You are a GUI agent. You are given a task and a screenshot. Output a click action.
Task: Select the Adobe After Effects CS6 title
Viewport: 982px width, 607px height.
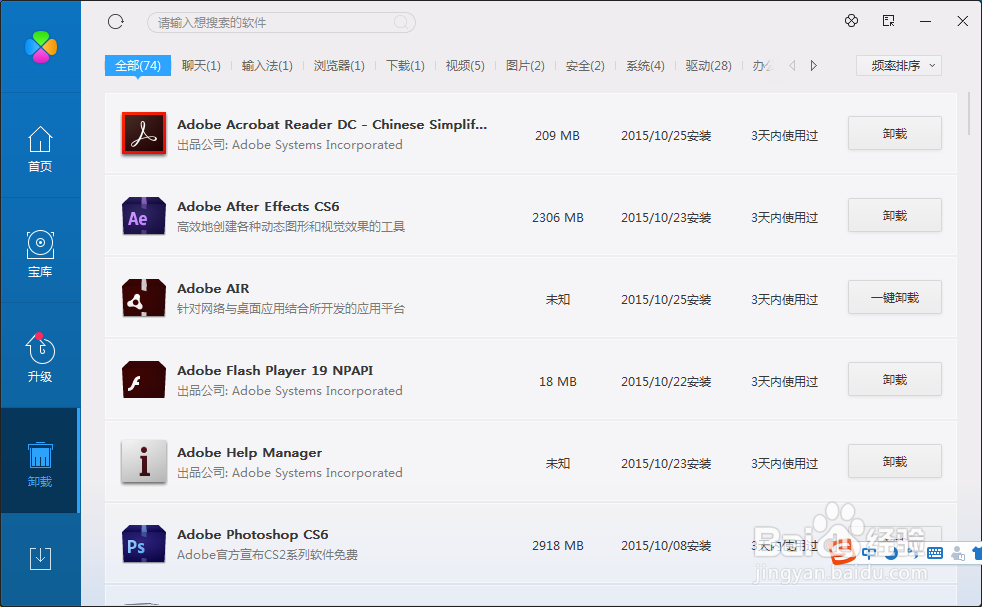258,207
